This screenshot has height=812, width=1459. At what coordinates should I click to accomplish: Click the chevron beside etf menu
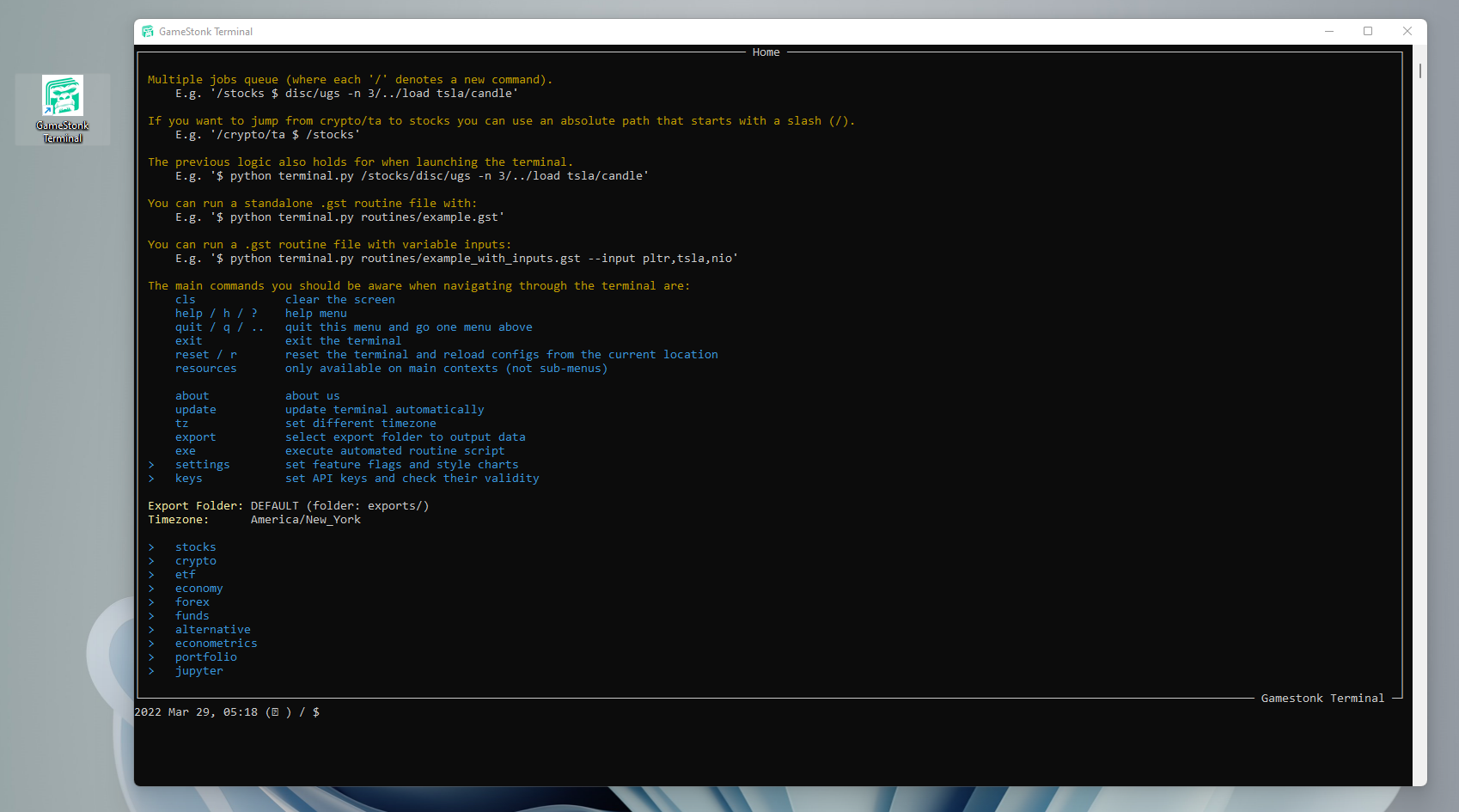point(151,575)
